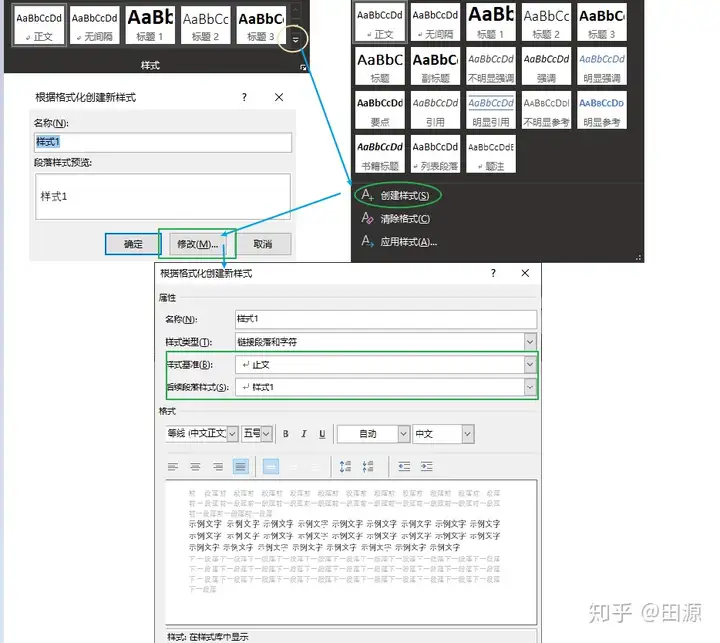Choose 明显引用 style in expanded gallery
Viewport: 720px width, 643px height.
tap(491, 110)
